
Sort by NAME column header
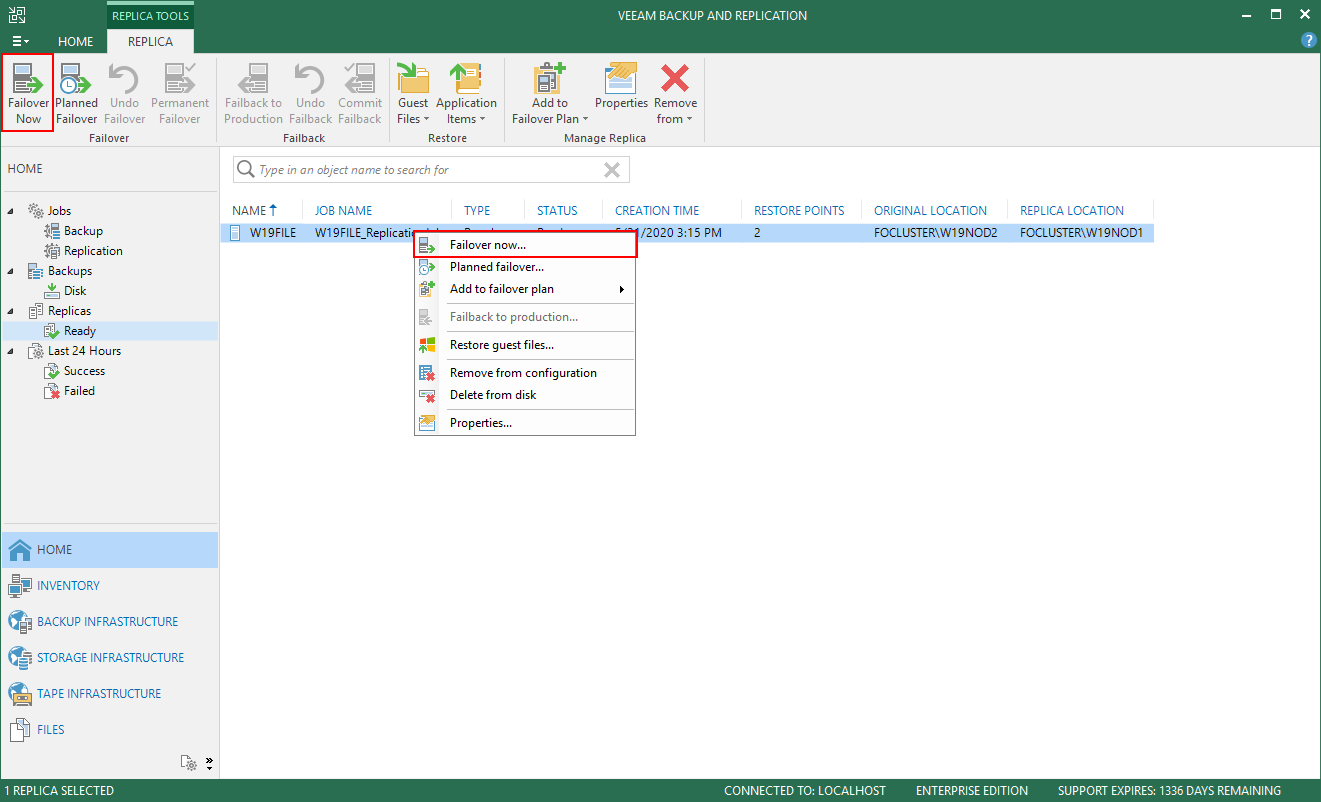point(250,210)
